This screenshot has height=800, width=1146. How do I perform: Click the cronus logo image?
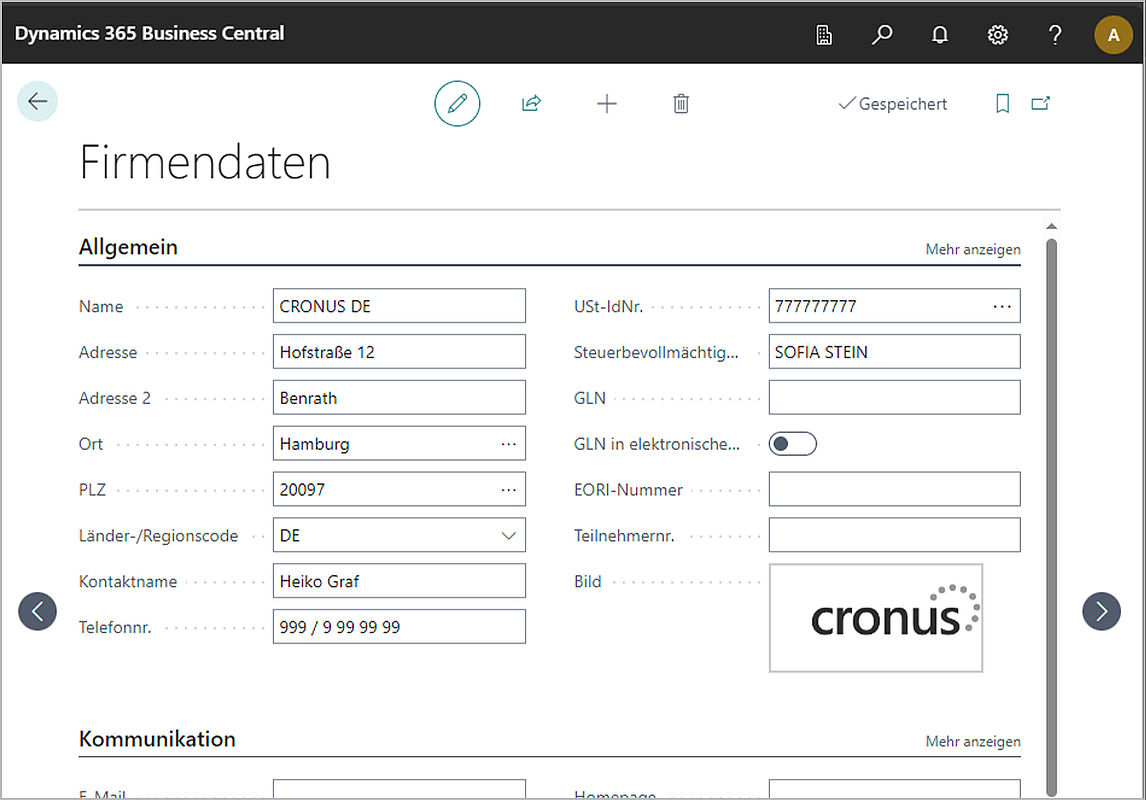[x=876, y=618]
